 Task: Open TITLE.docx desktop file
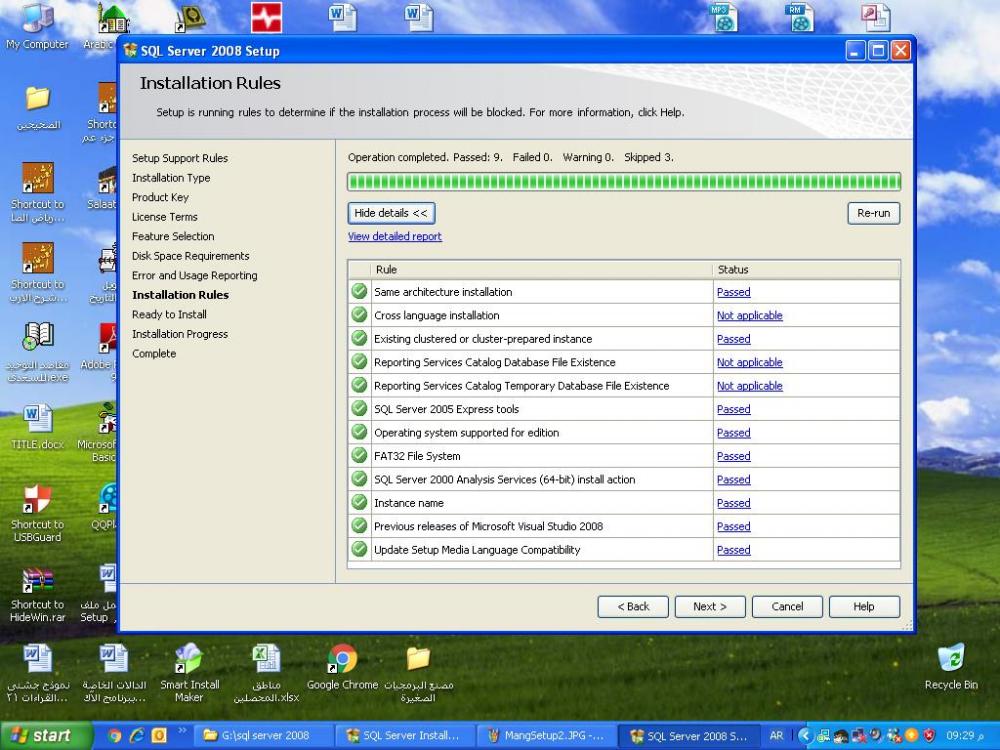click(x=38, y=427)
